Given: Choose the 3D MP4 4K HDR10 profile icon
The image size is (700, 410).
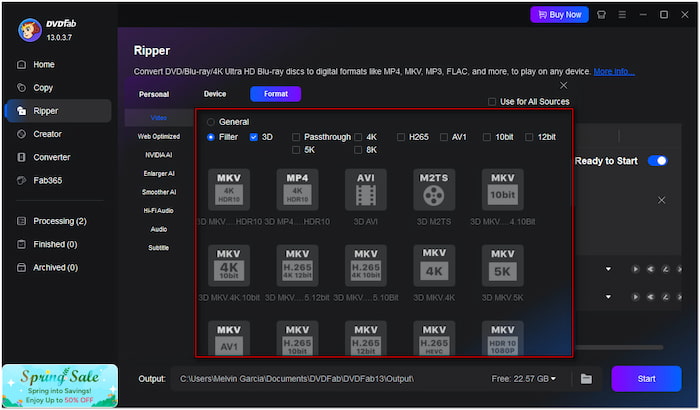Looking at the screenshot, I should click(x=297, y=189).
